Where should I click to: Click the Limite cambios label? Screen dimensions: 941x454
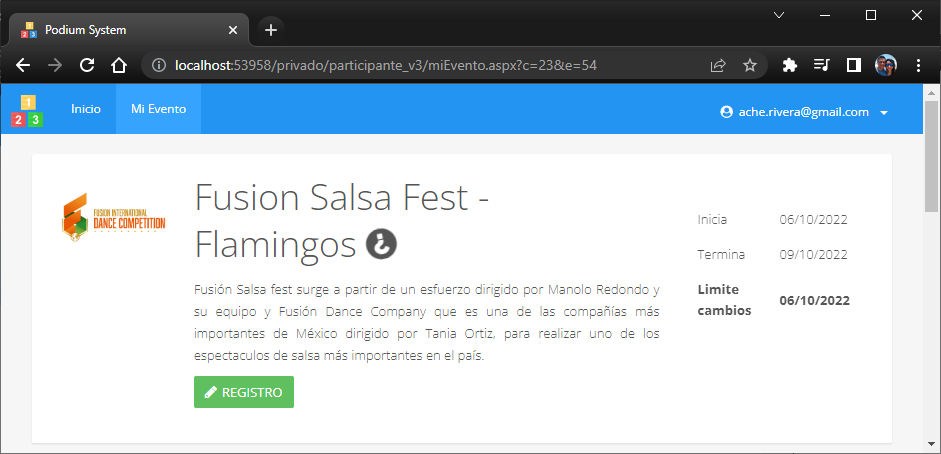point(724,300)
